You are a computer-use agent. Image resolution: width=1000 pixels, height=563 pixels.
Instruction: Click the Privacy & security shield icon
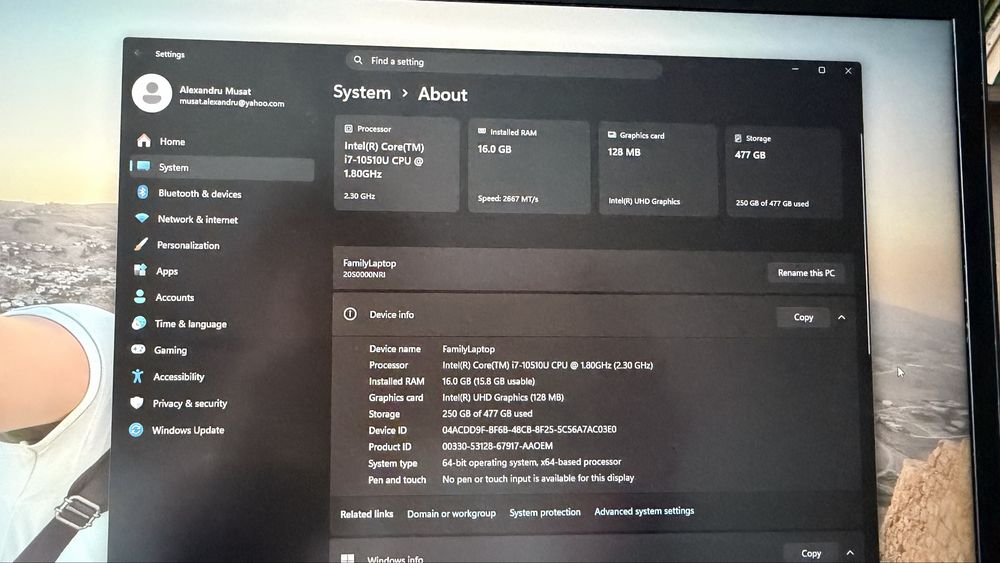click(x=136, y=403)
